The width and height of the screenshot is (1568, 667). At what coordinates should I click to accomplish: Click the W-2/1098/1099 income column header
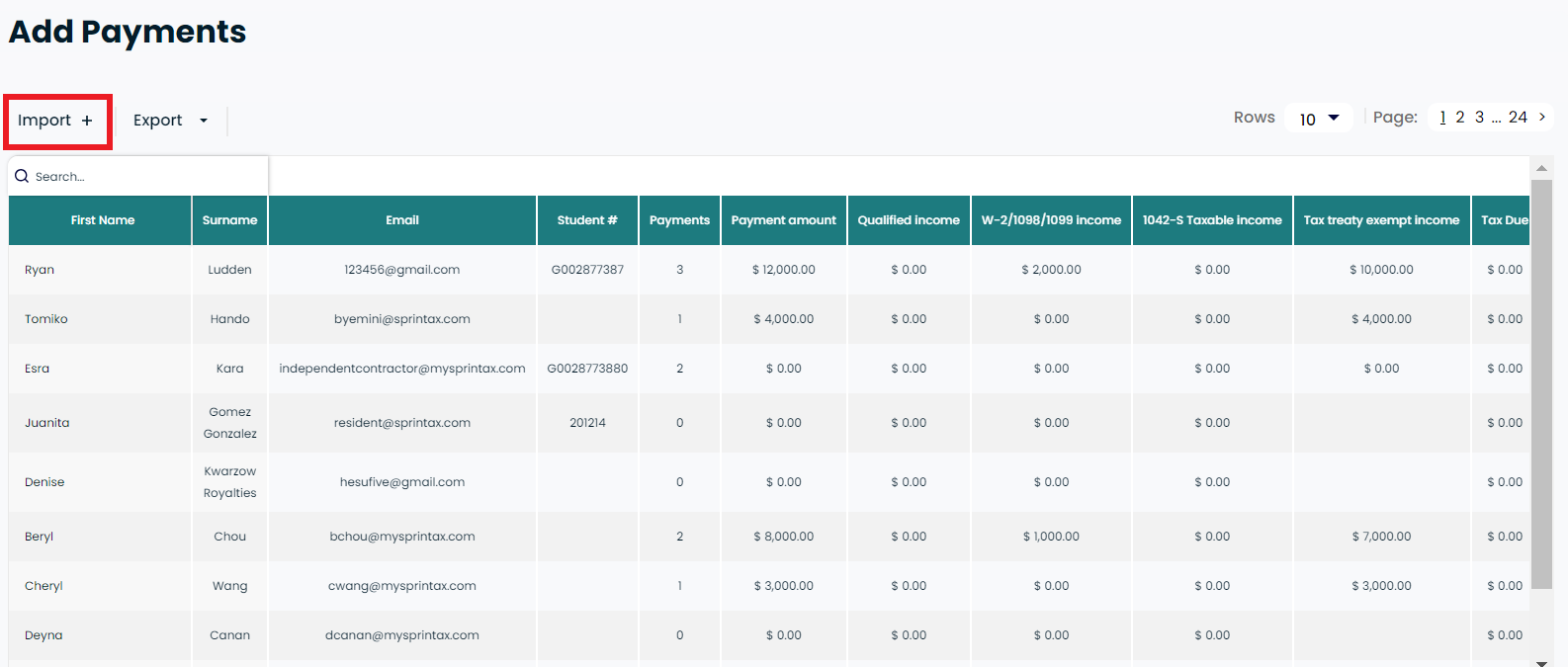[x=1051, y=220]
